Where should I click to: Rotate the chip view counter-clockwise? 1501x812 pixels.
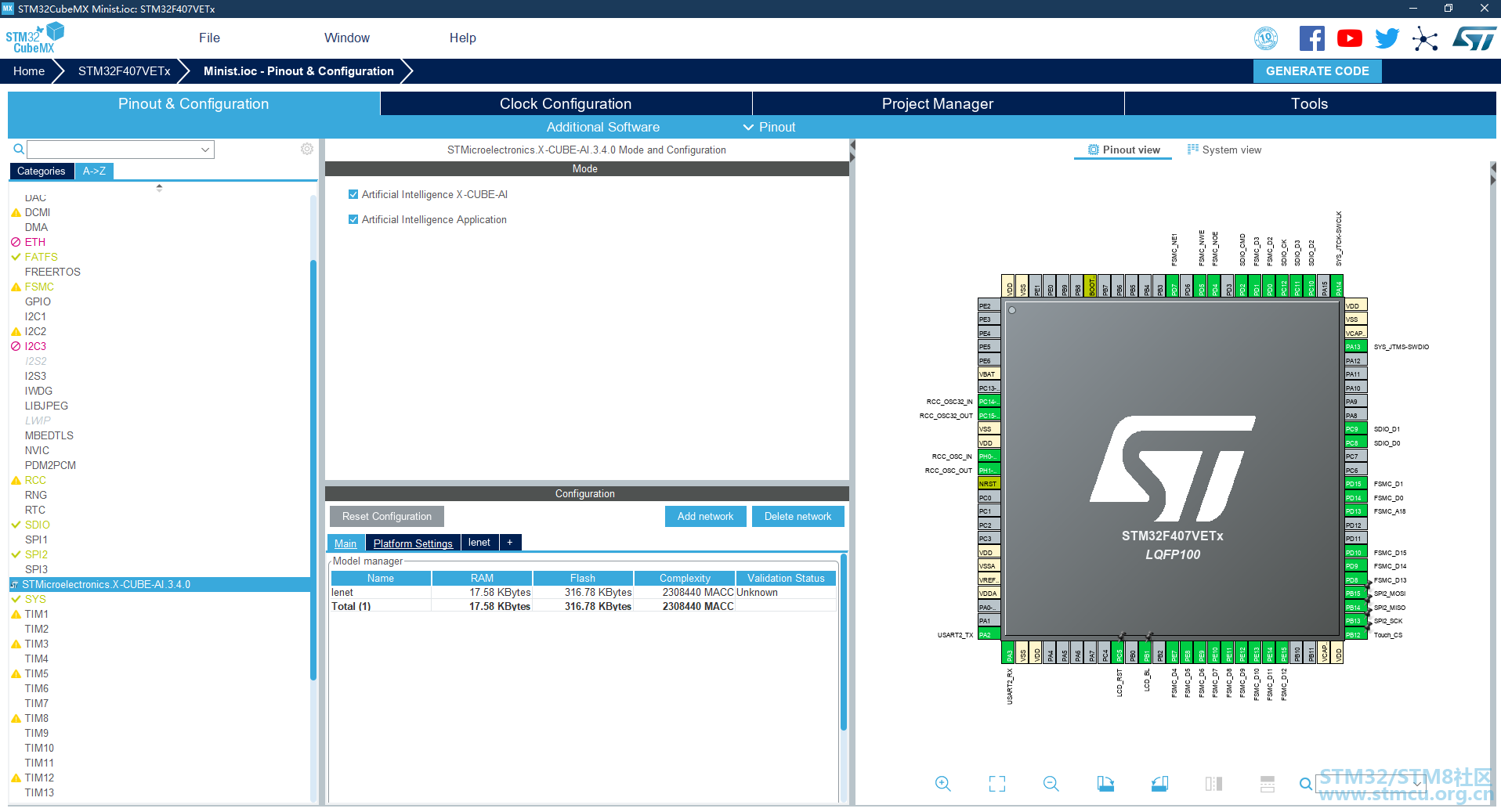tap(1160, 784)
